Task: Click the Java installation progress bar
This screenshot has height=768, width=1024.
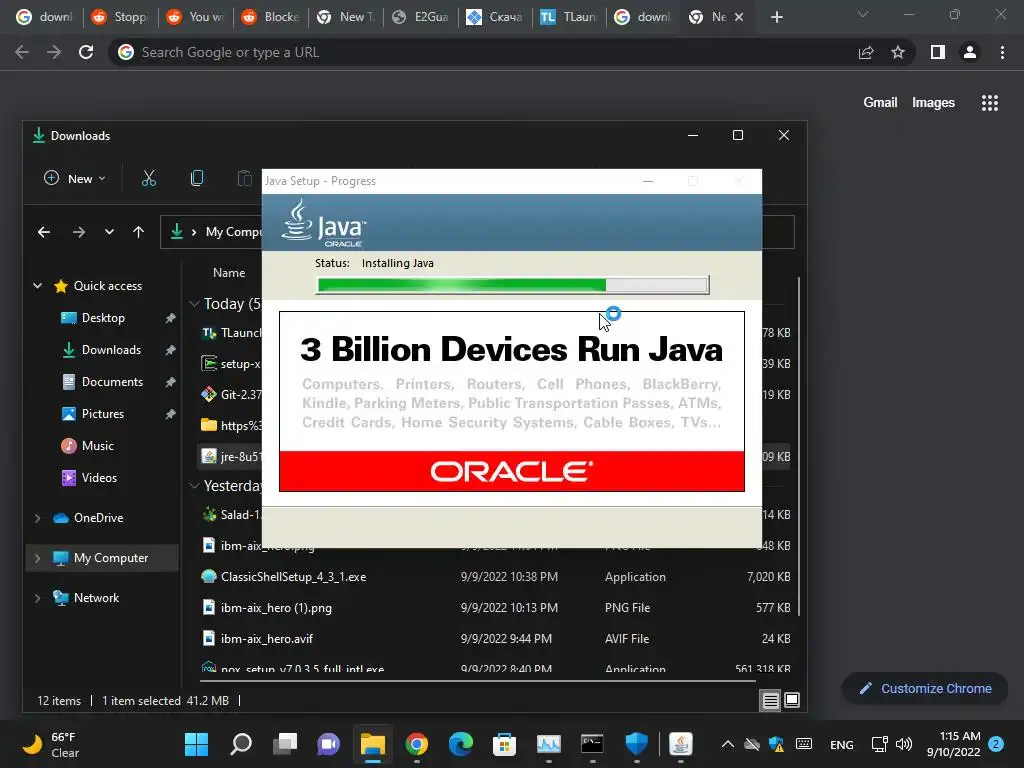Action: [513, 285]
